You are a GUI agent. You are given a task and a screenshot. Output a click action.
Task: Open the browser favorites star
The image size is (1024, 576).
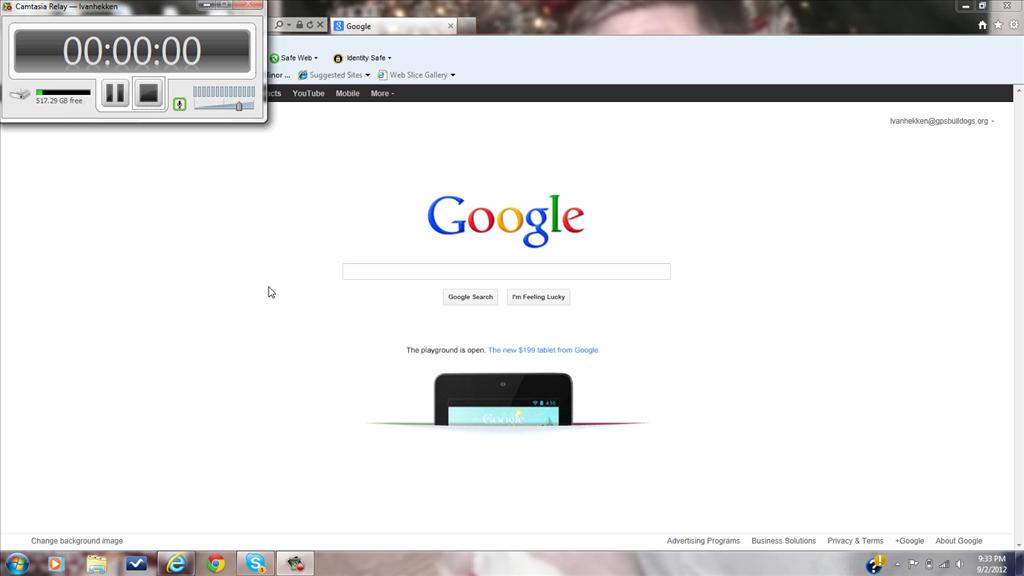click(998, 25)
